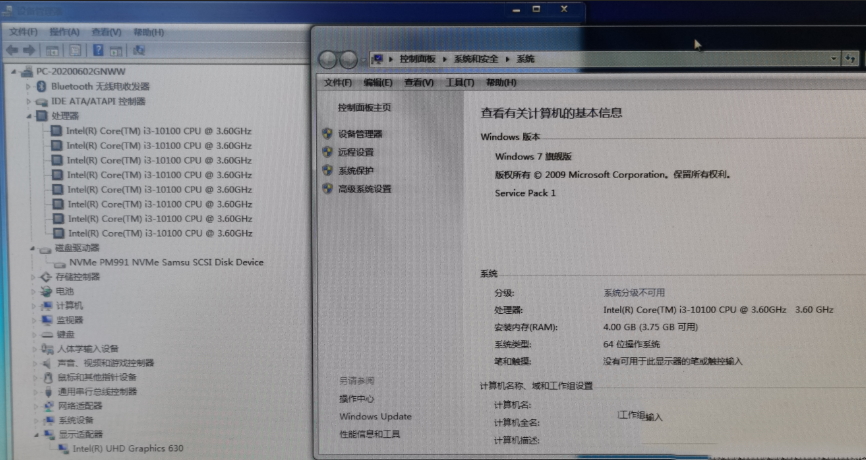Open Properties icon in Device Manager toolbar
Image resolution: width=866 pixels, height=460 pixels.
[75, 51]
